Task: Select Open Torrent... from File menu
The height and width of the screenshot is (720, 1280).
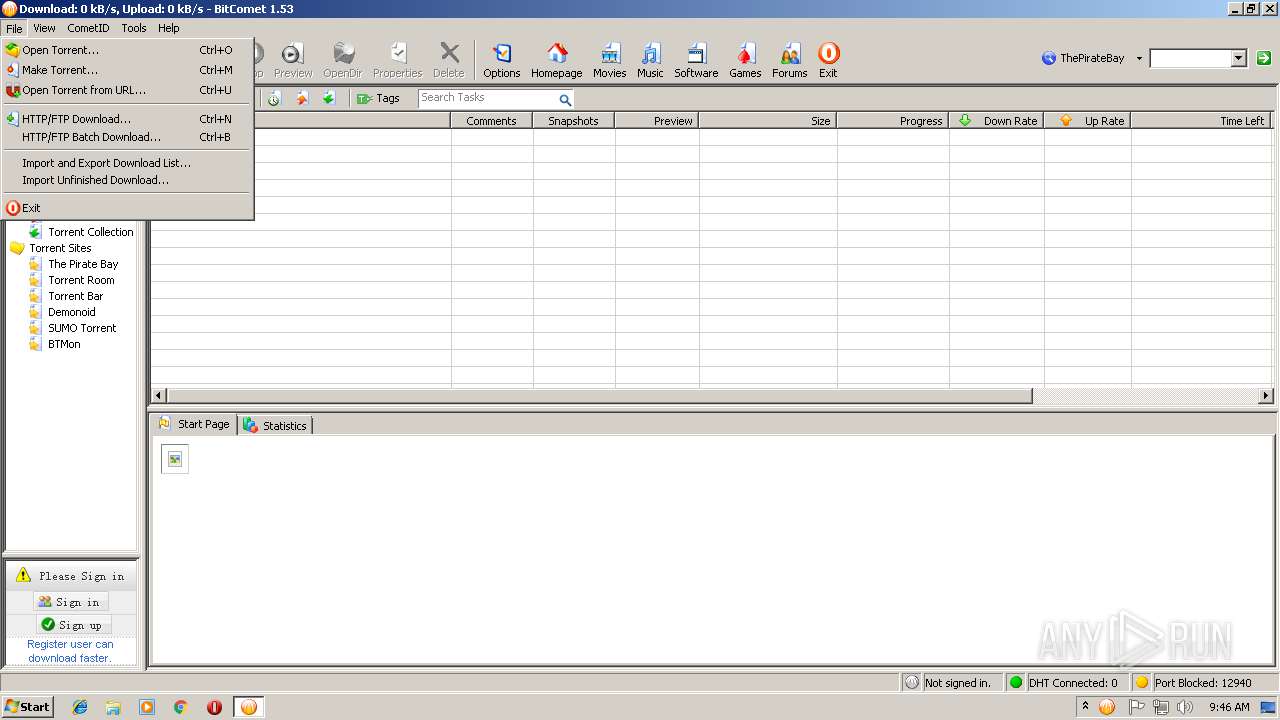Action: [127, 50]
